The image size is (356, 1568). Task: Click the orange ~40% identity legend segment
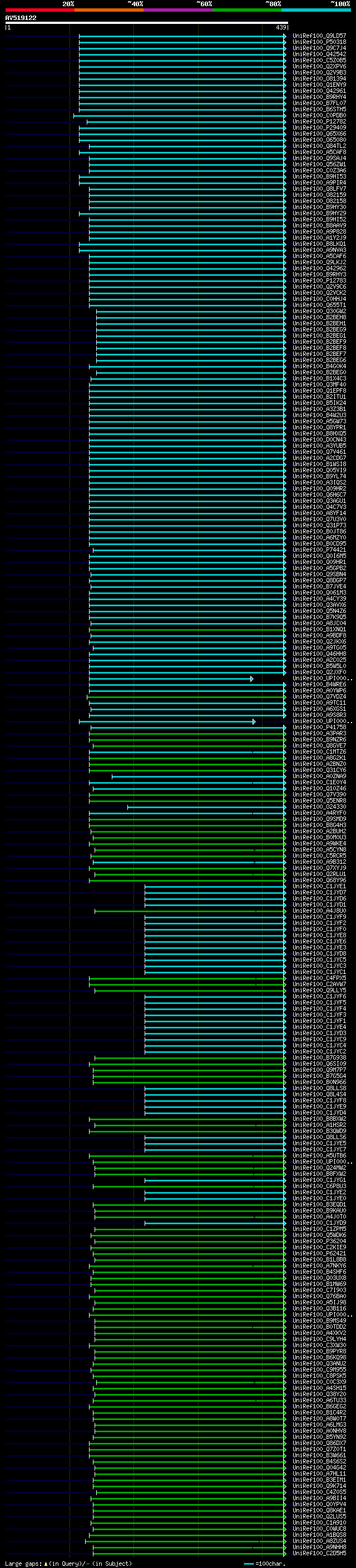tap(109, 10)
